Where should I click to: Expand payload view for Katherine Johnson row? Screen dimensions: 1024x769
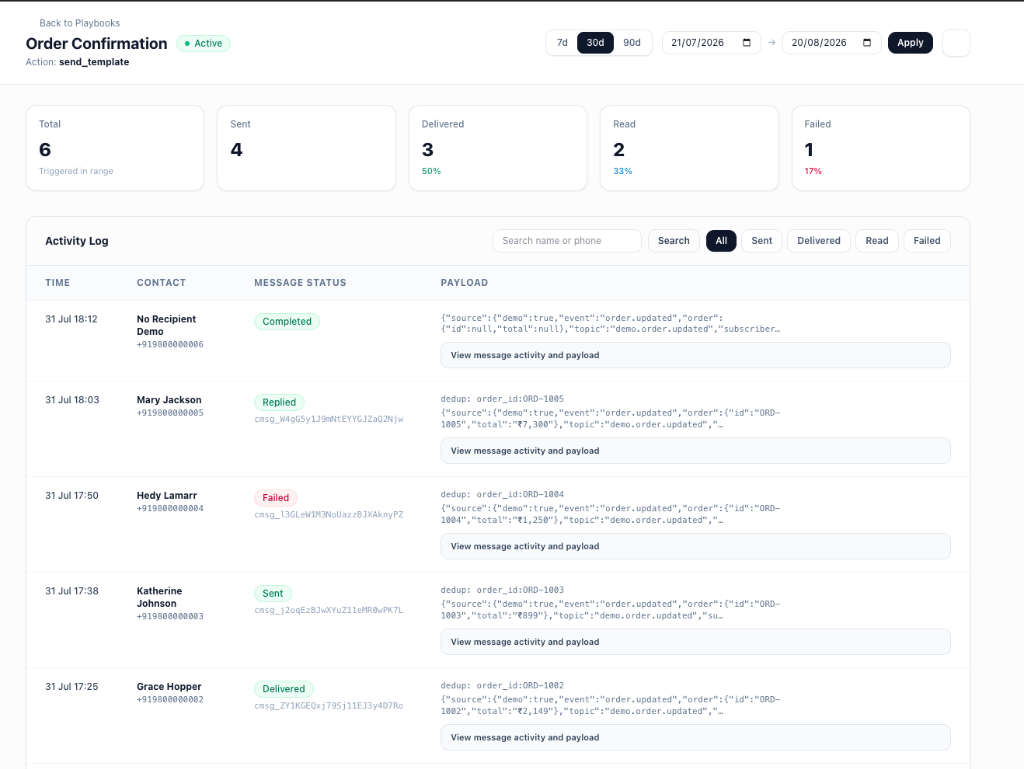696,642
